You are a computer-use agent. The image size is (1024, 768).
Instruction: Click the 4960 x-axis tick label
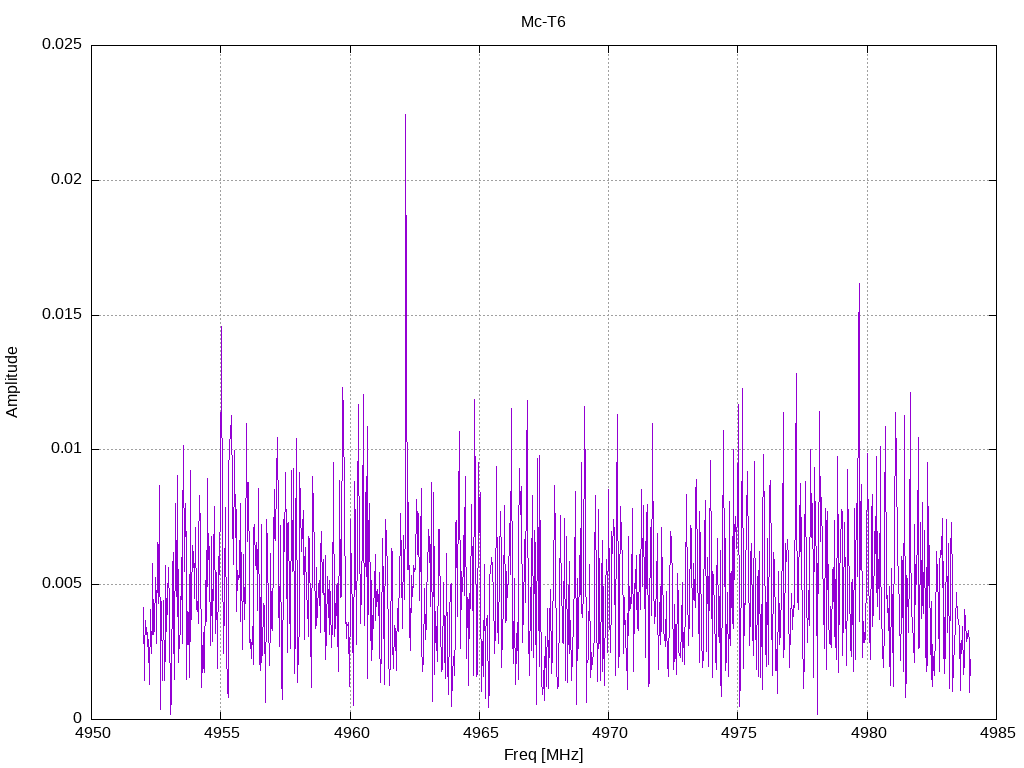[x=351, y=733]
